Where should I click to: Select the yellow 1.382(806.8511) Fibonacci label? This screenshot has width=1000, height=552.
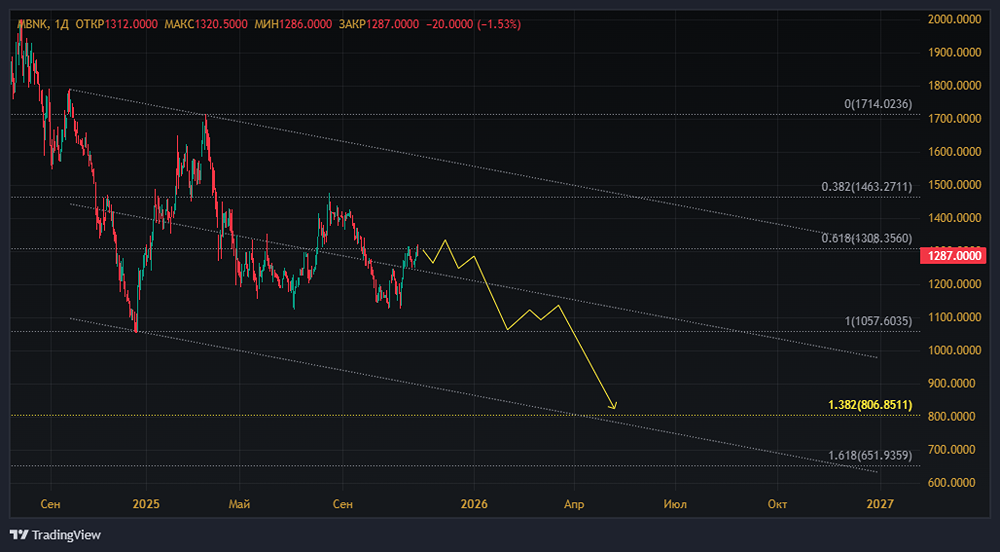coord(869,404)
